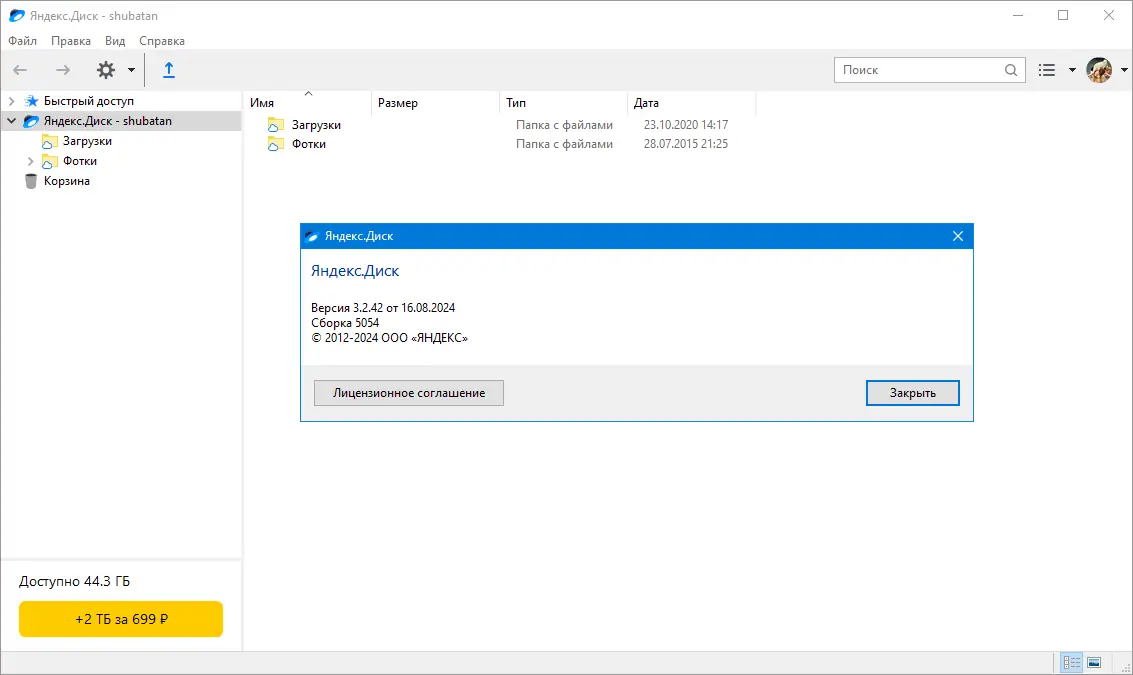Click the search magnifier icon
This screenshot has width=1133, height=675.
click(x=1011, y=70)
